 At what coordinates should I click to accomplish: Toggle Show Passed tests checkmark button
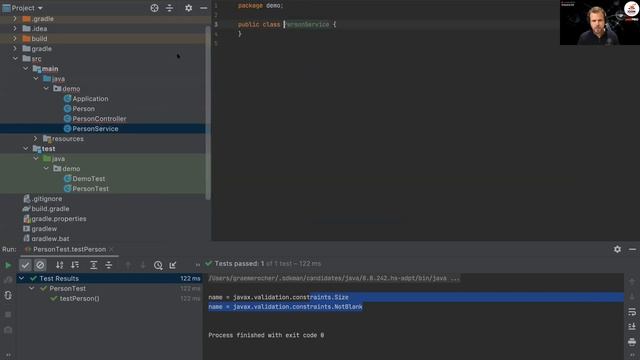pyautogui.click(x=25, y=265)
